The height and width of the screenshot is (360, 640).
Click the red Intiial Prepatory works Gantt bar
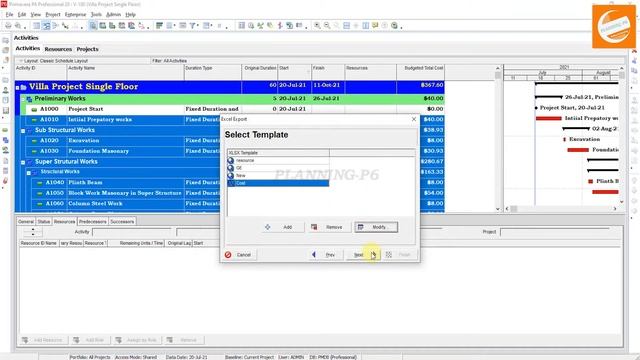[x=549, y=118]
